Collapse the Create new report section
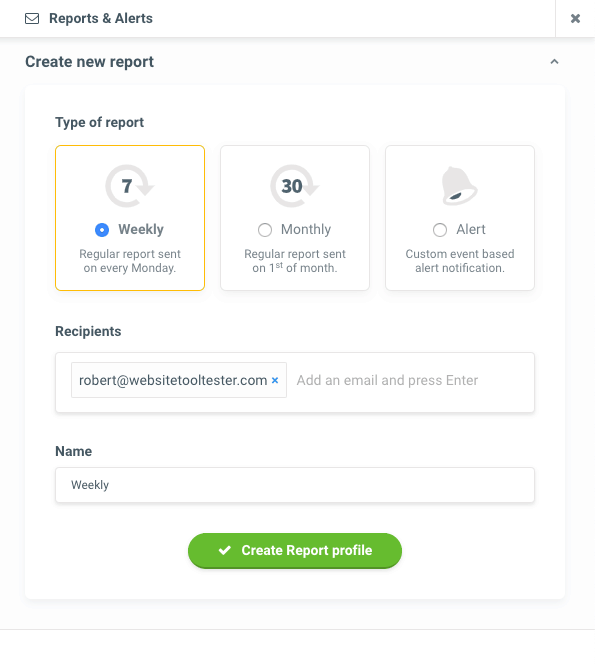 (x=554, y=62)
